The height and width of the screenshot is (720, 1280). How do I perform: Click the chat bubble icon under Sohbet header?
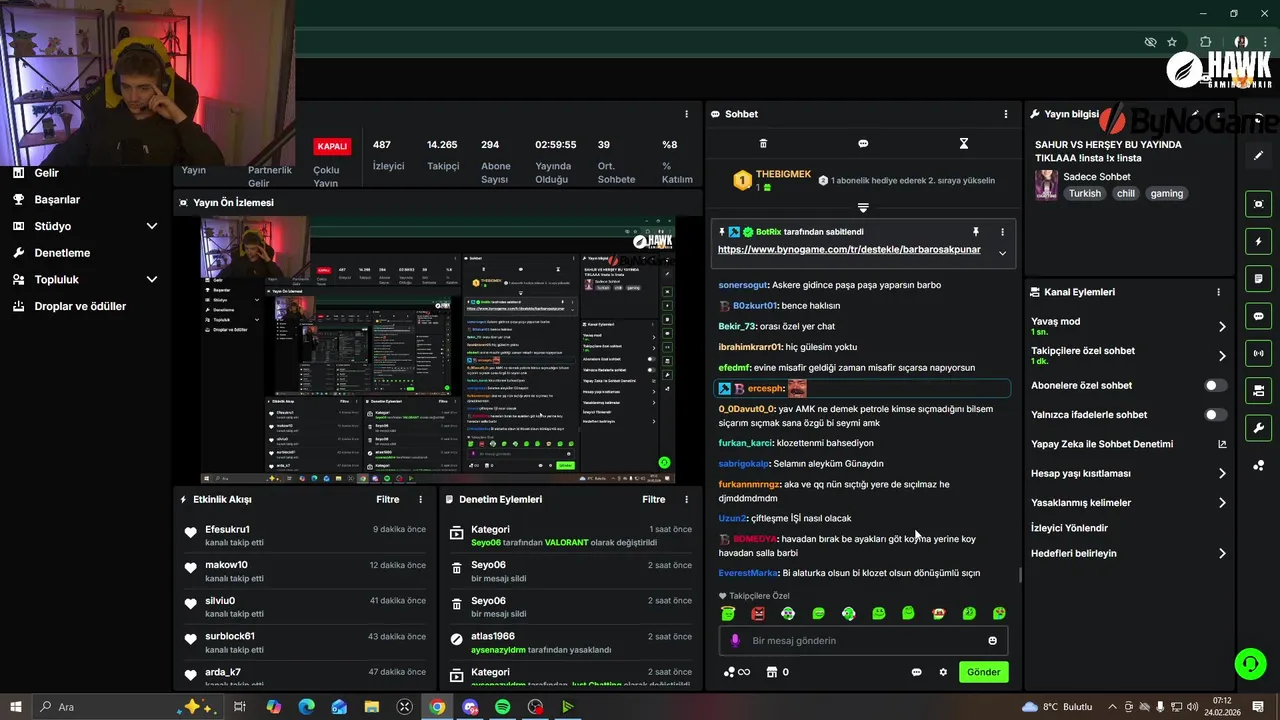[x=863, y=144]
